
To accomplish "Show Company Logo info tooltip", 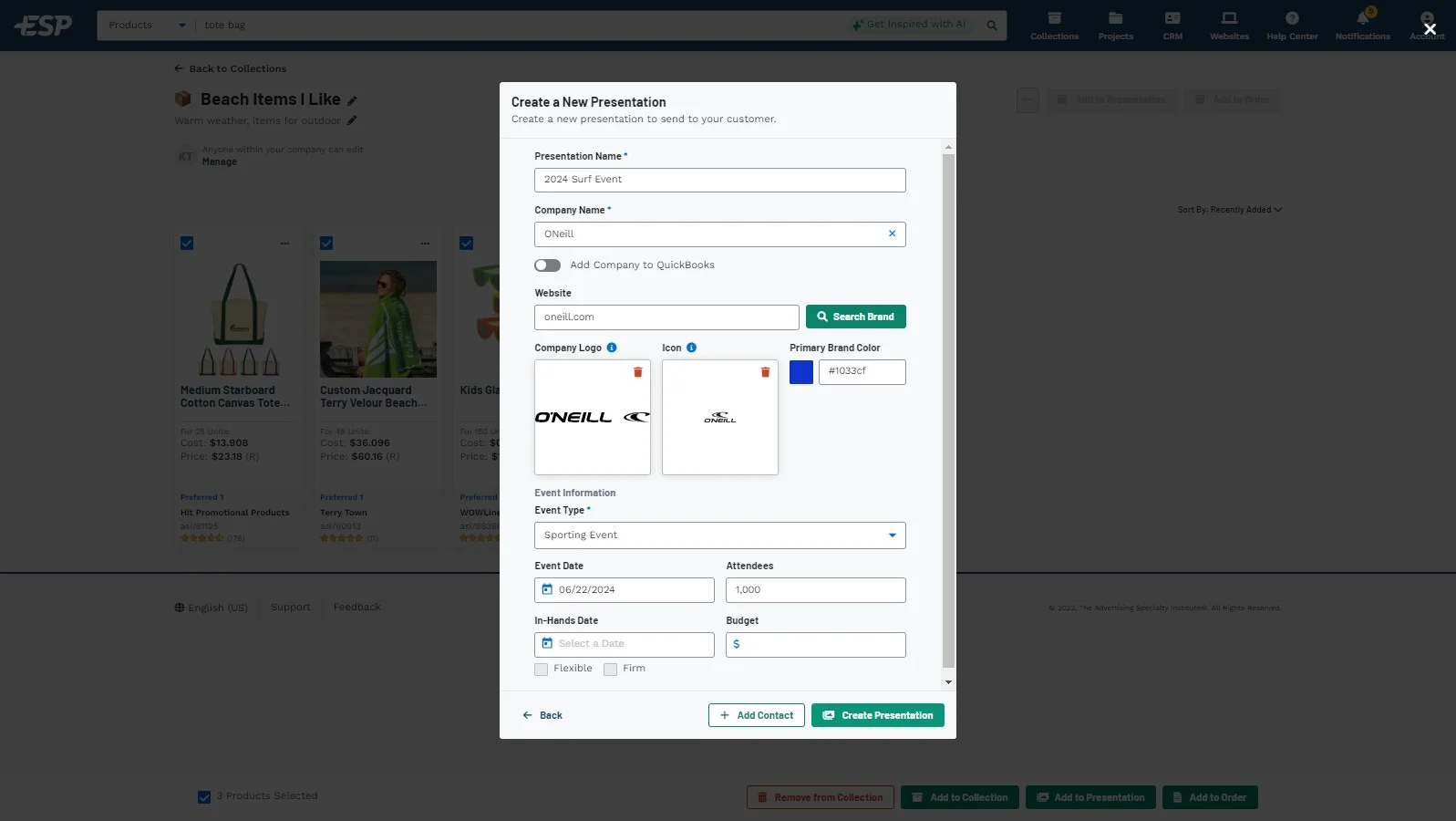I will point(612,348).
